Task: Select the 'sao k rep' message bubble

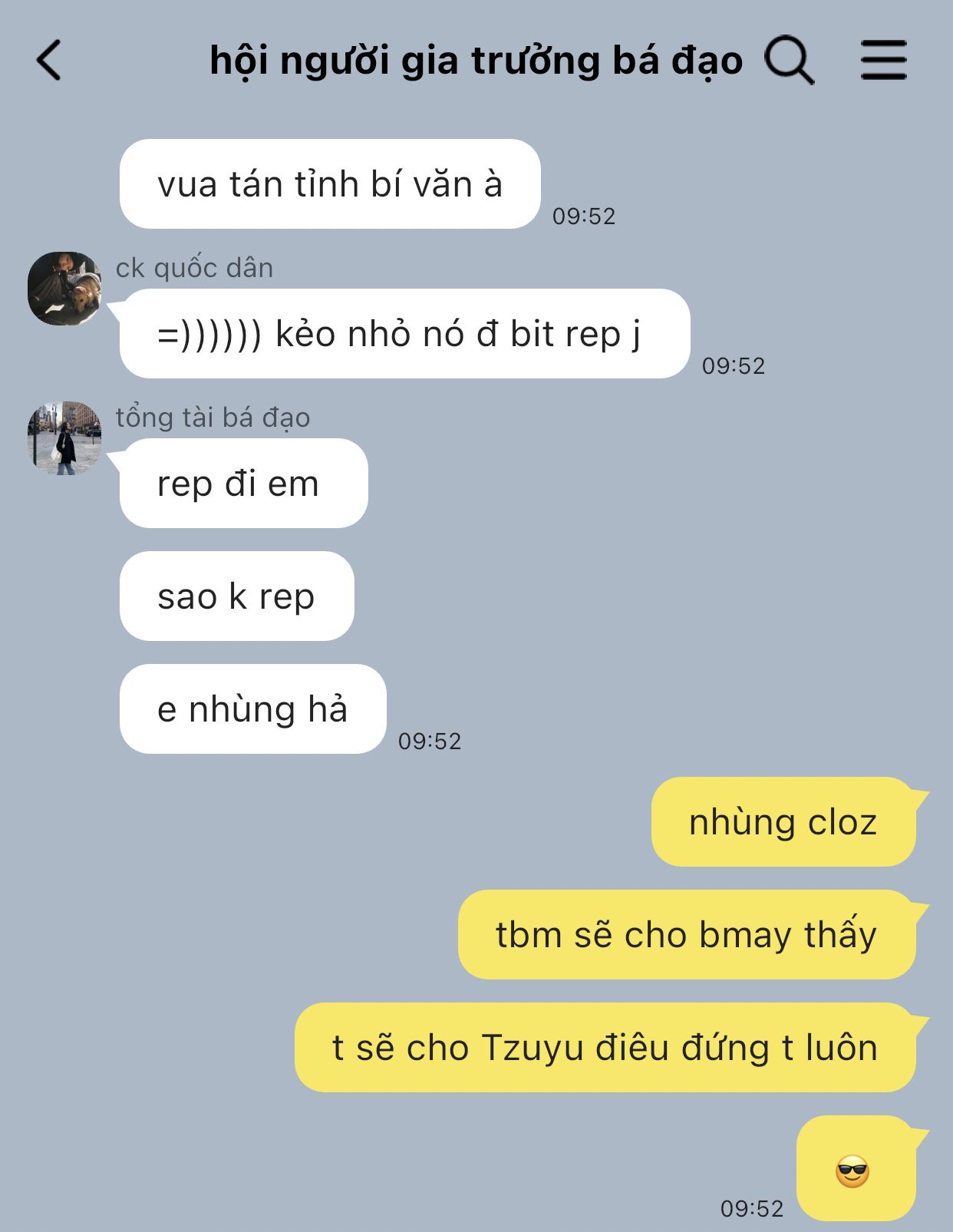Action: pos(236,596)
